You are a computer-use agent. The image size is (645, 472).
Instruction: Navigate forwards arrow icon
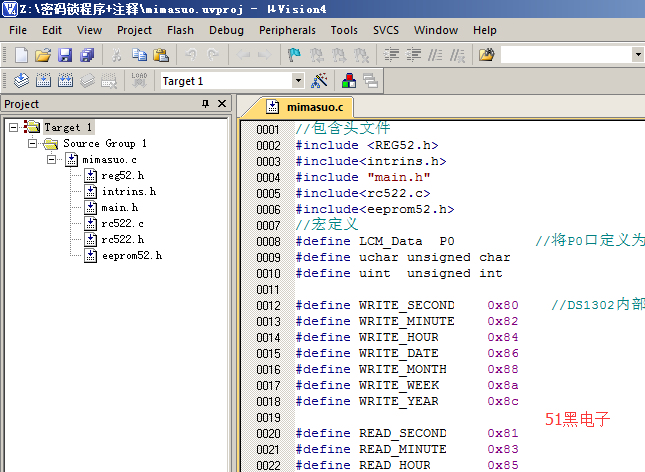click(264, 55)
